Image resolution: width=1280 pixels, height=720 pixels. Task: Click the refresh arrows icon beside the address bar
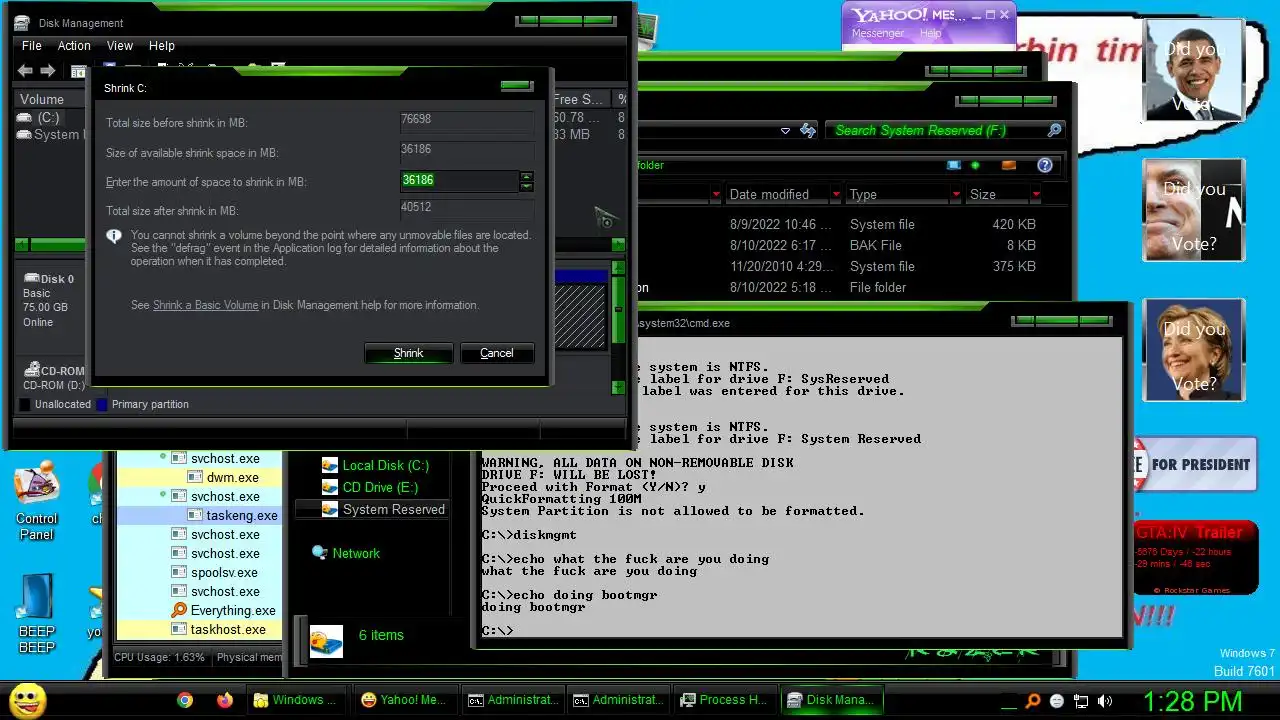[x=808, y=131]
